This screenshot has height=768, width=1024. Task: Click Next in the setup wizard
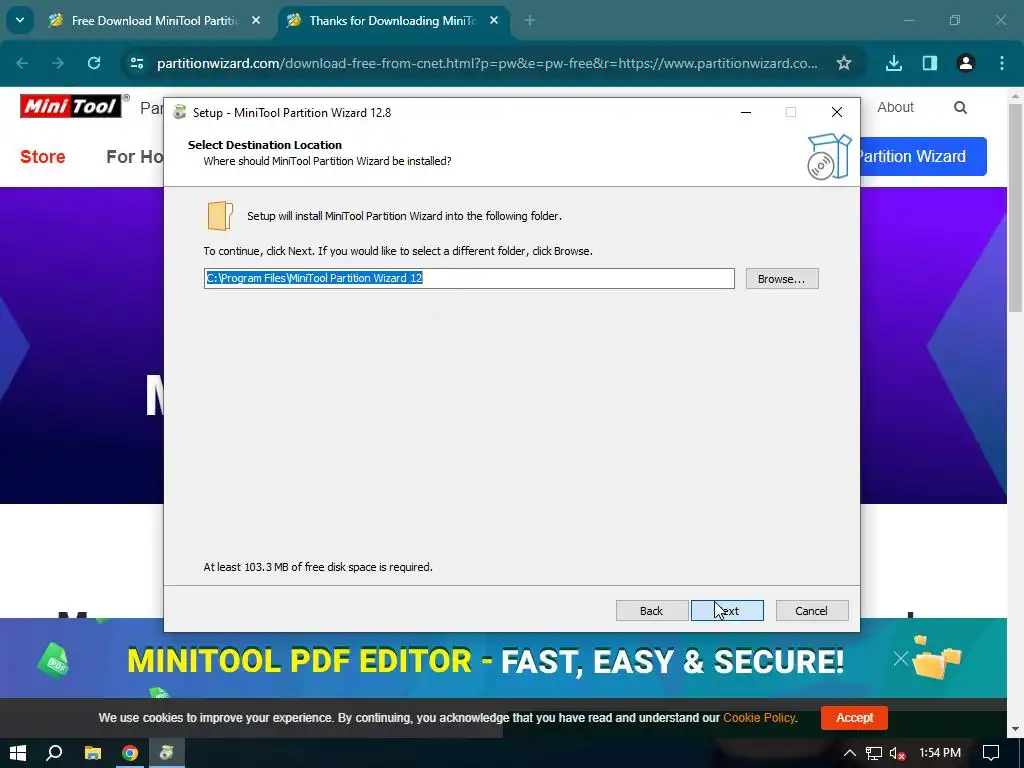727,611
